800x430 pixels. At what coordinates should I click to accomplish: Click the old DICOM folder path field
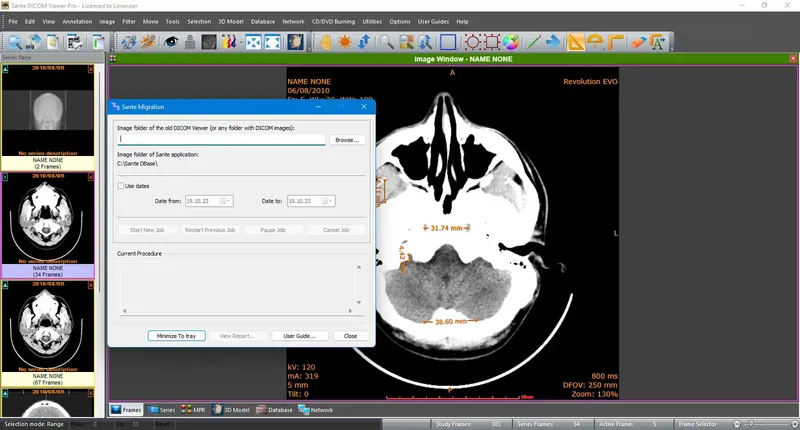tap(220, 140)
